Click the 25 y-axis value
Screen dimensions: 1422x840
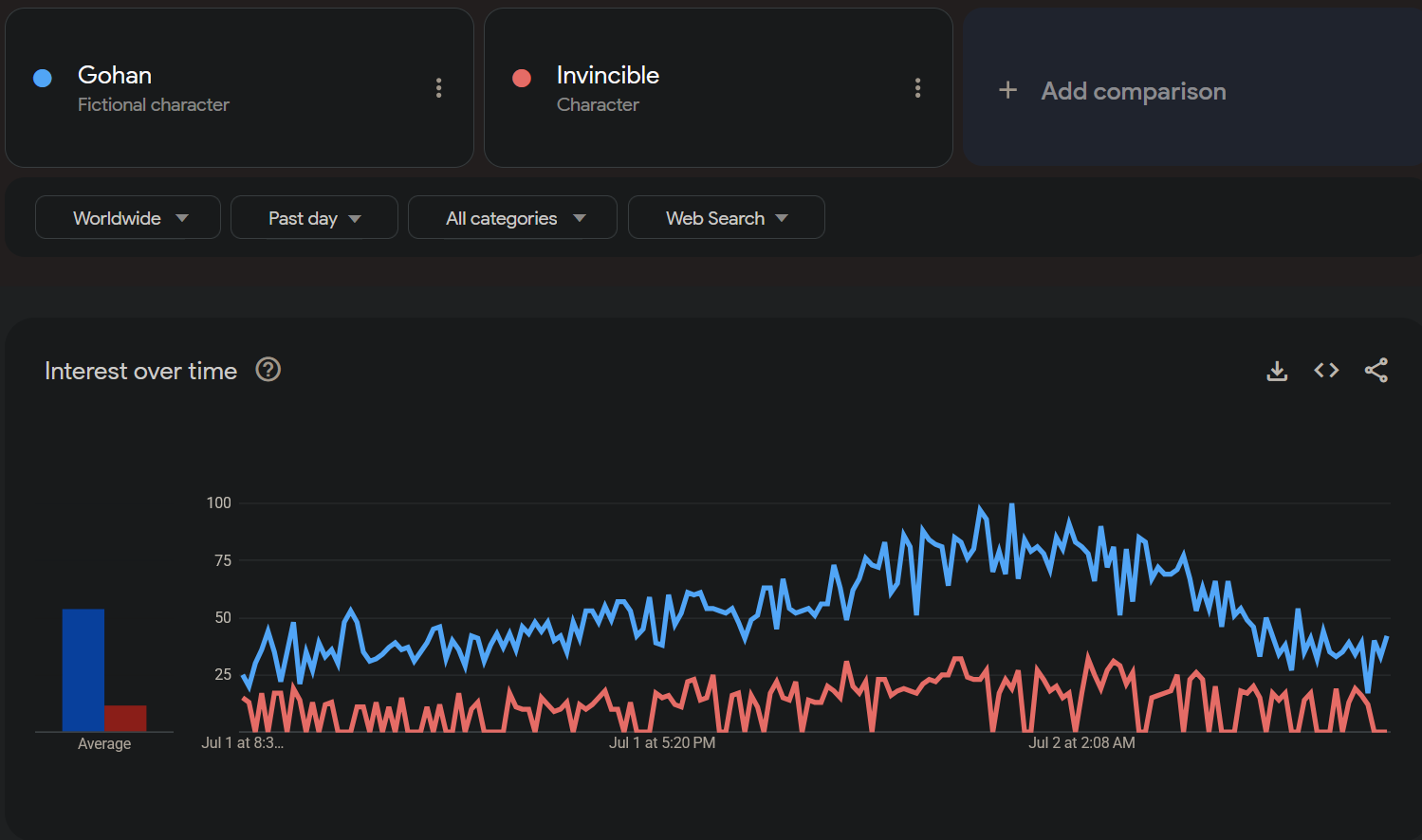(x=223, y=674)
